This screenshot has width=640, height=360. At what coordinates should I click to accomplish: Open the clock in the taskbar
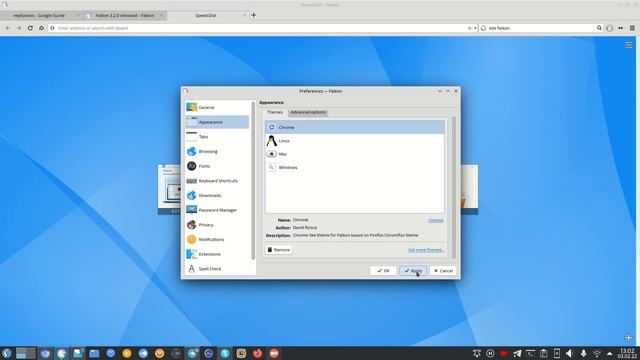tap(627, 353)
